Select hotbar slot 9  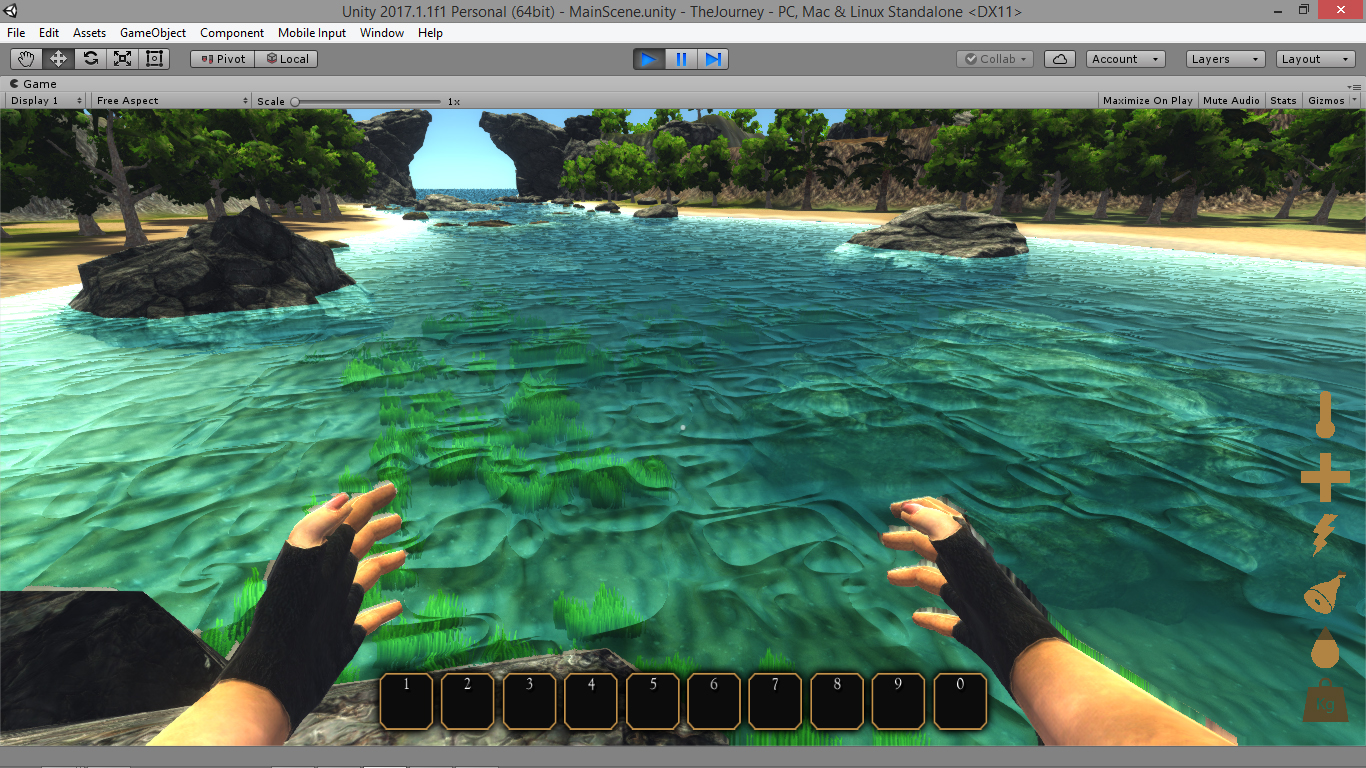(x=898, y=701)
